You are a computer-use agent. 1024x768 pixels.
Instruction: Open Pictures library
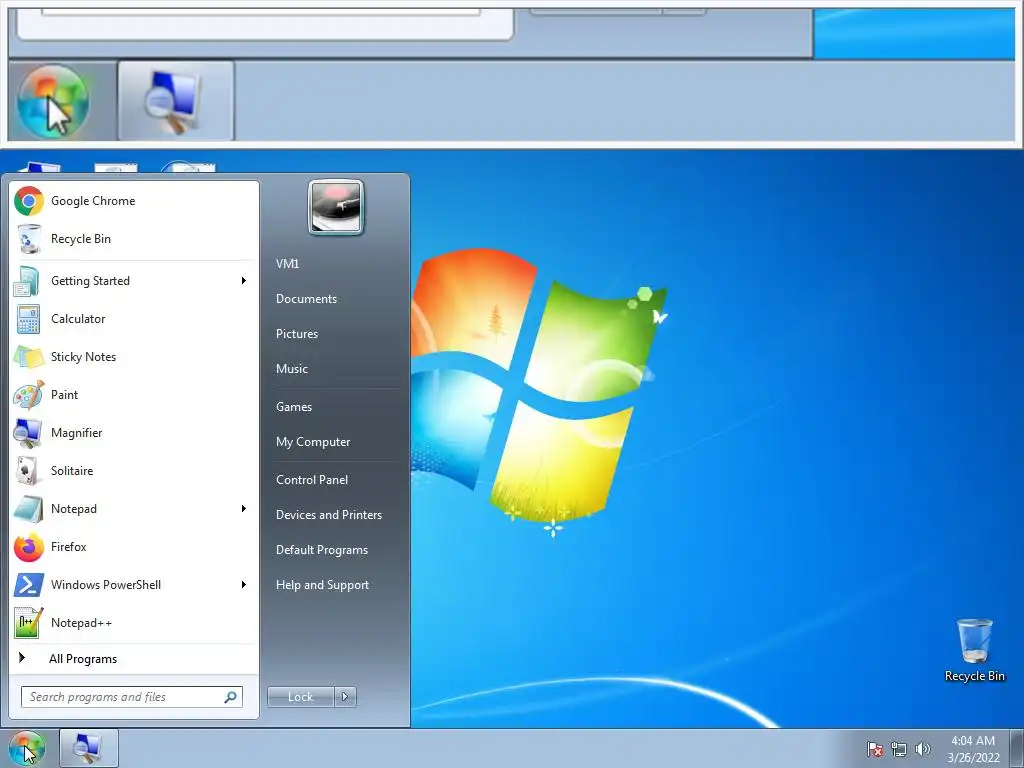[x=296, y=334]
